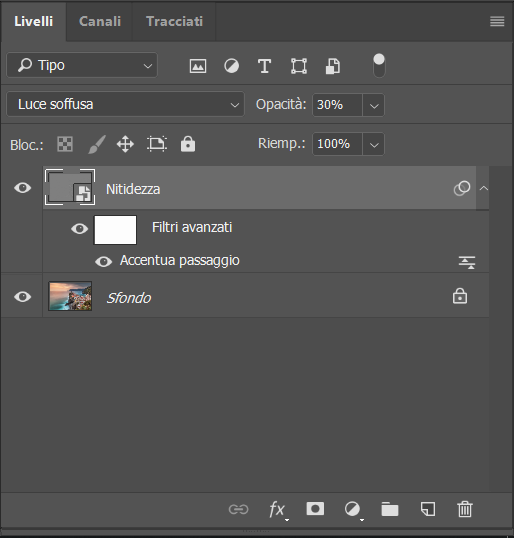514x538 pixels.
Task: Filter layers by adjustment layer icon
Action: click(232, 66)
